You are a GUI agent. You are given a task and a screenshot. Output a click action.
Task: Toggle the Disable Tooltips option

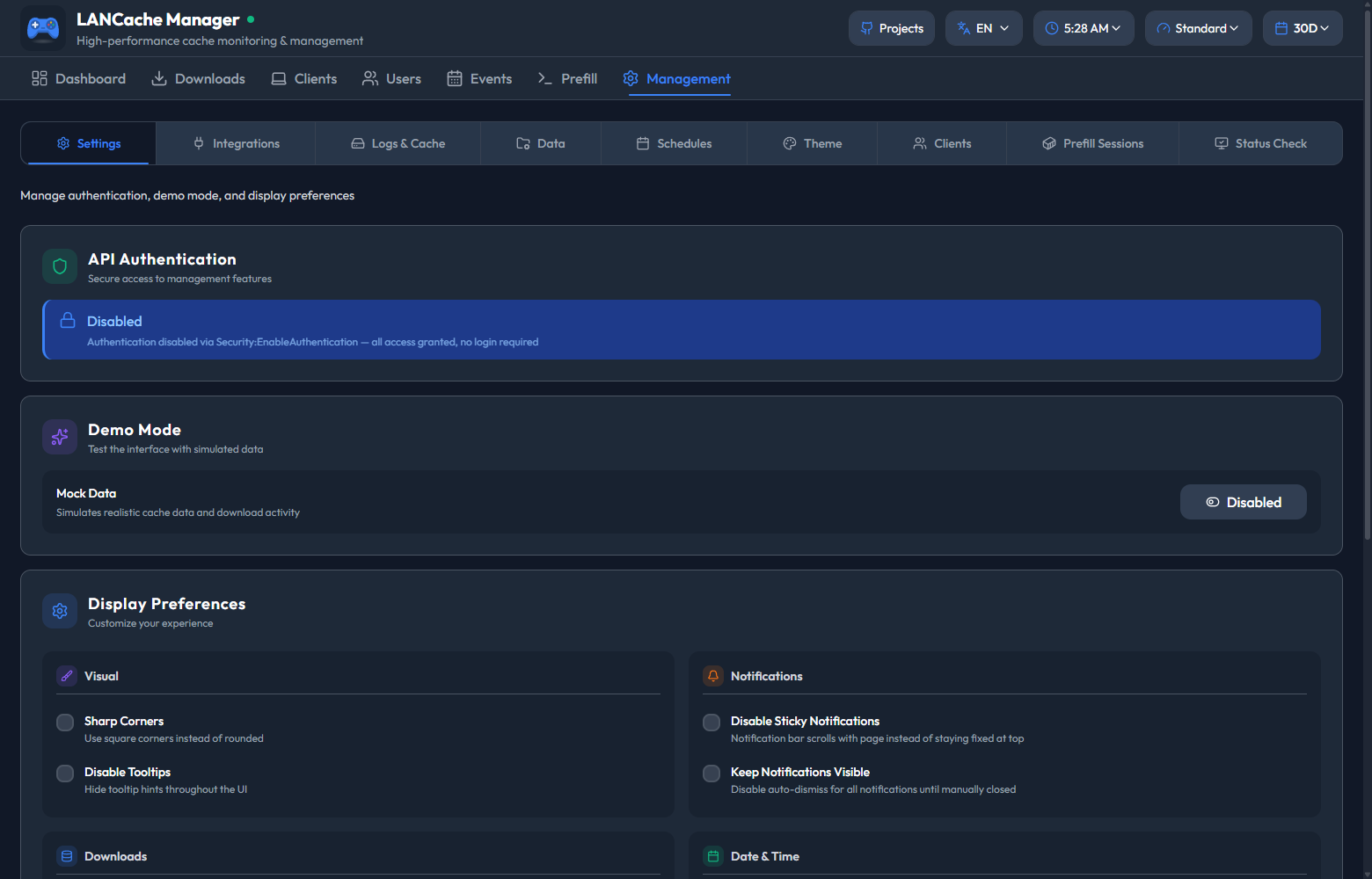[65, 774]
